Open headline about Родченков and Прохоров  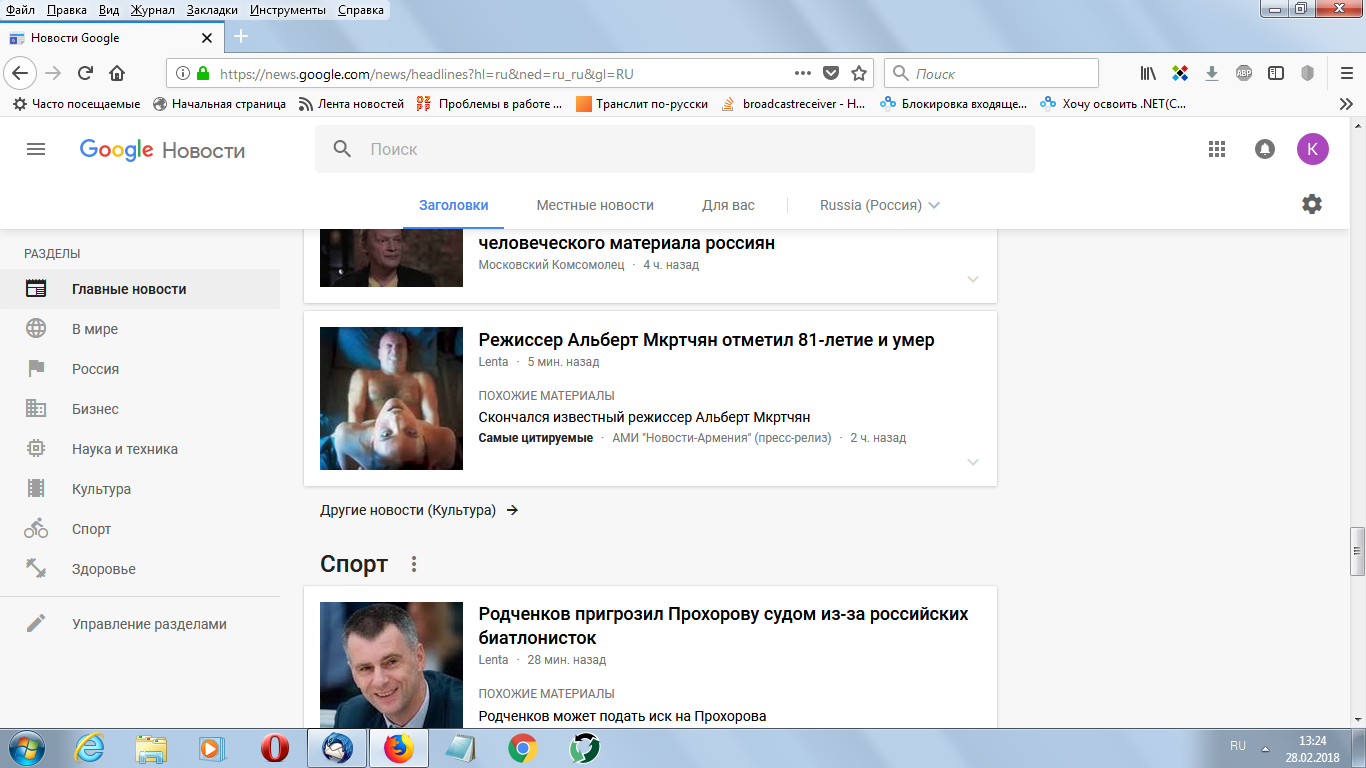coord(723,626)
